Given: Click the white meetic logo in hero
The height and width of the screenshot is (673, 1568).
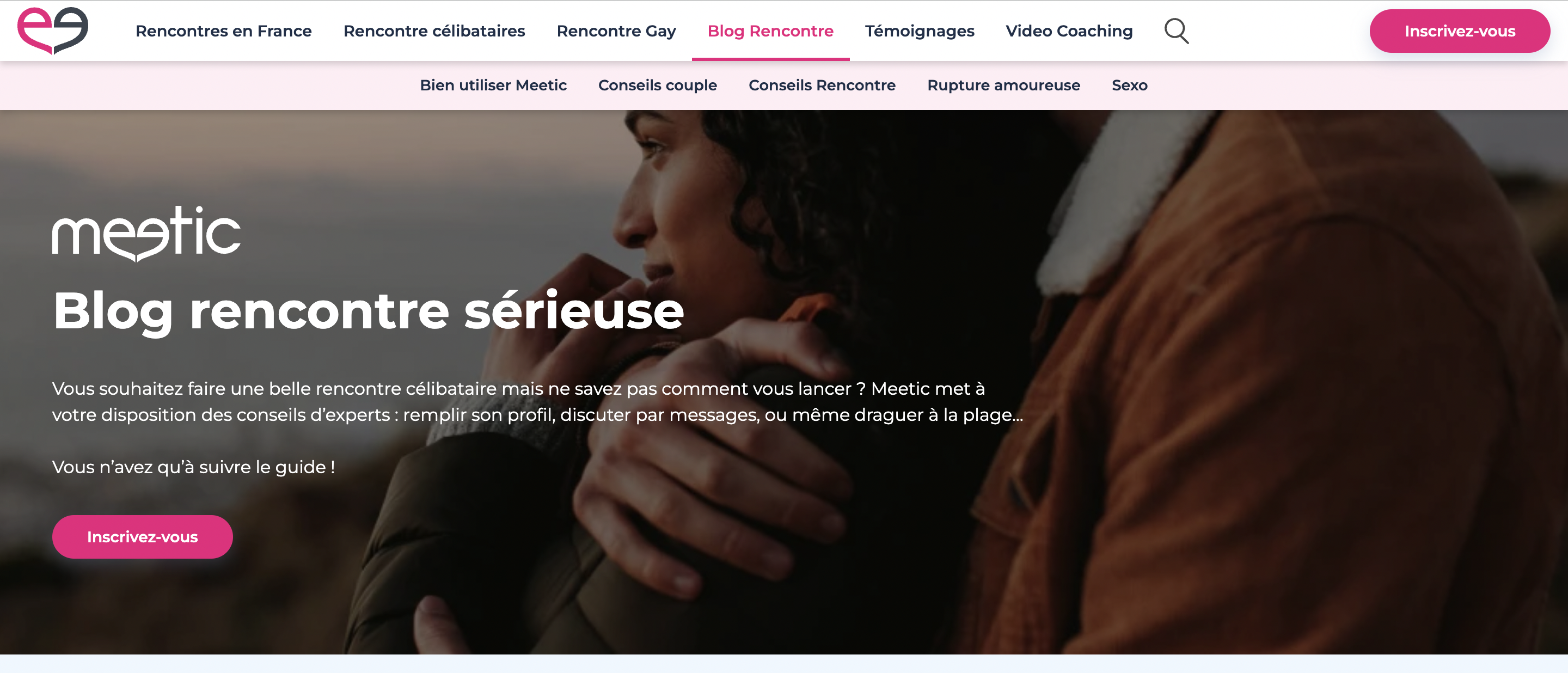Looking at the screenshot, I should tap(146, 234).
